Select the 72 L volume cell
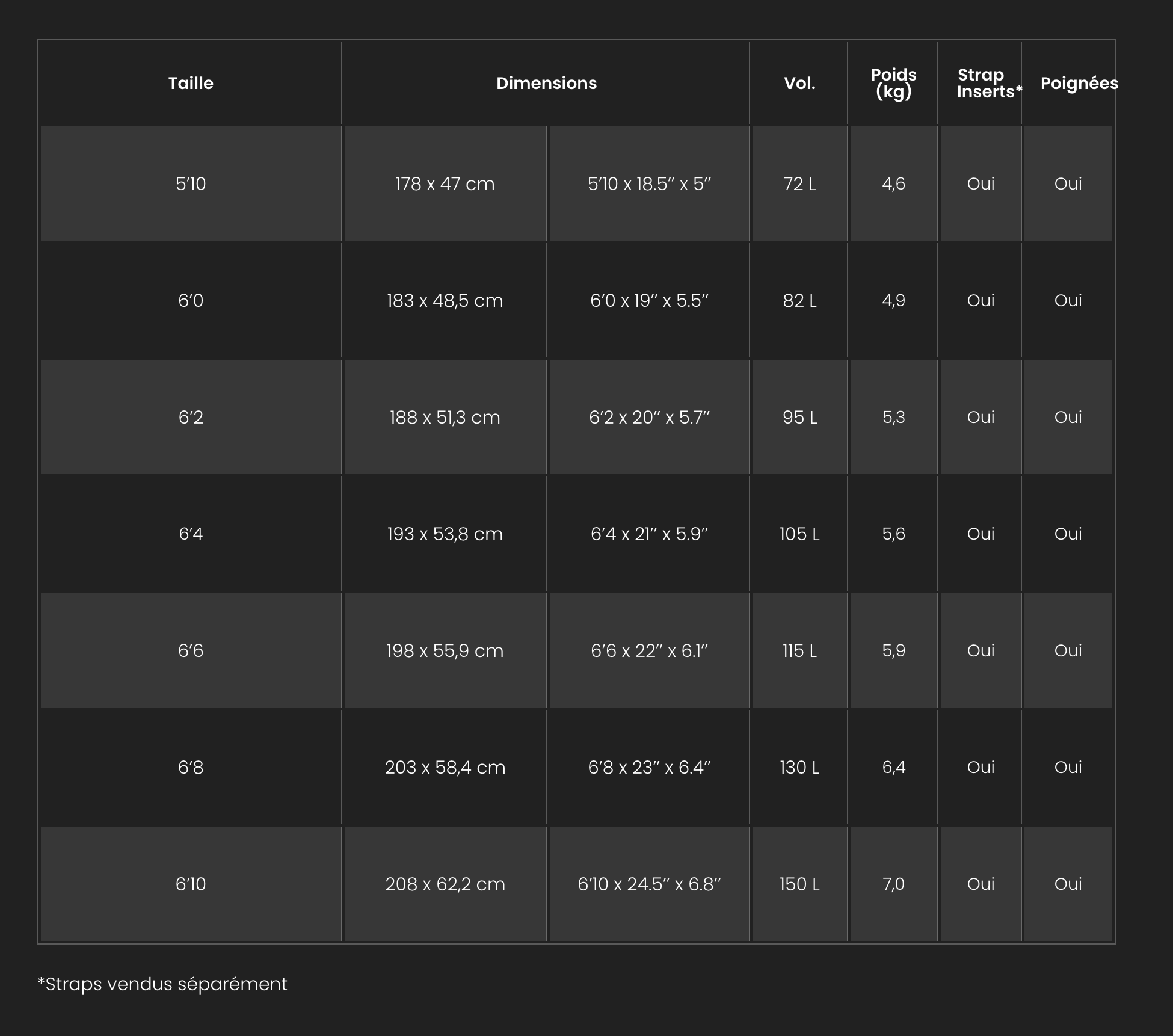1173x1036 pixels. coord(799,183)
